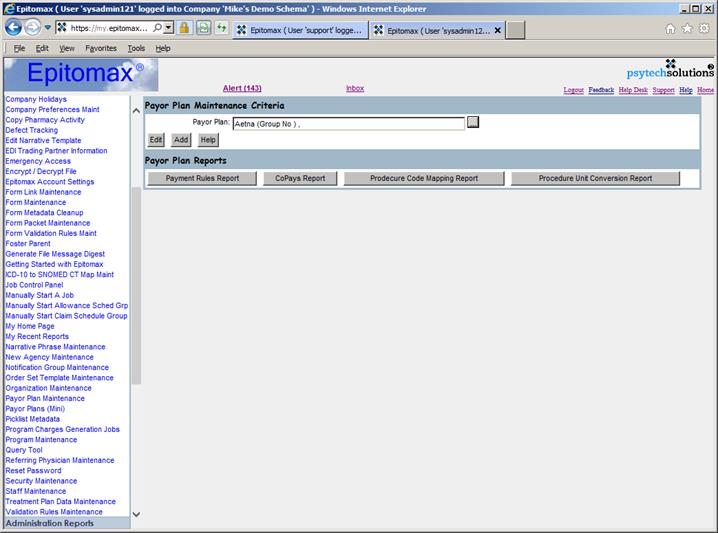Image resolution: width=718 pixels, height=533 pixels.
Task: Click the browser Forward arrow button
Action: click(x=33, y=28)
